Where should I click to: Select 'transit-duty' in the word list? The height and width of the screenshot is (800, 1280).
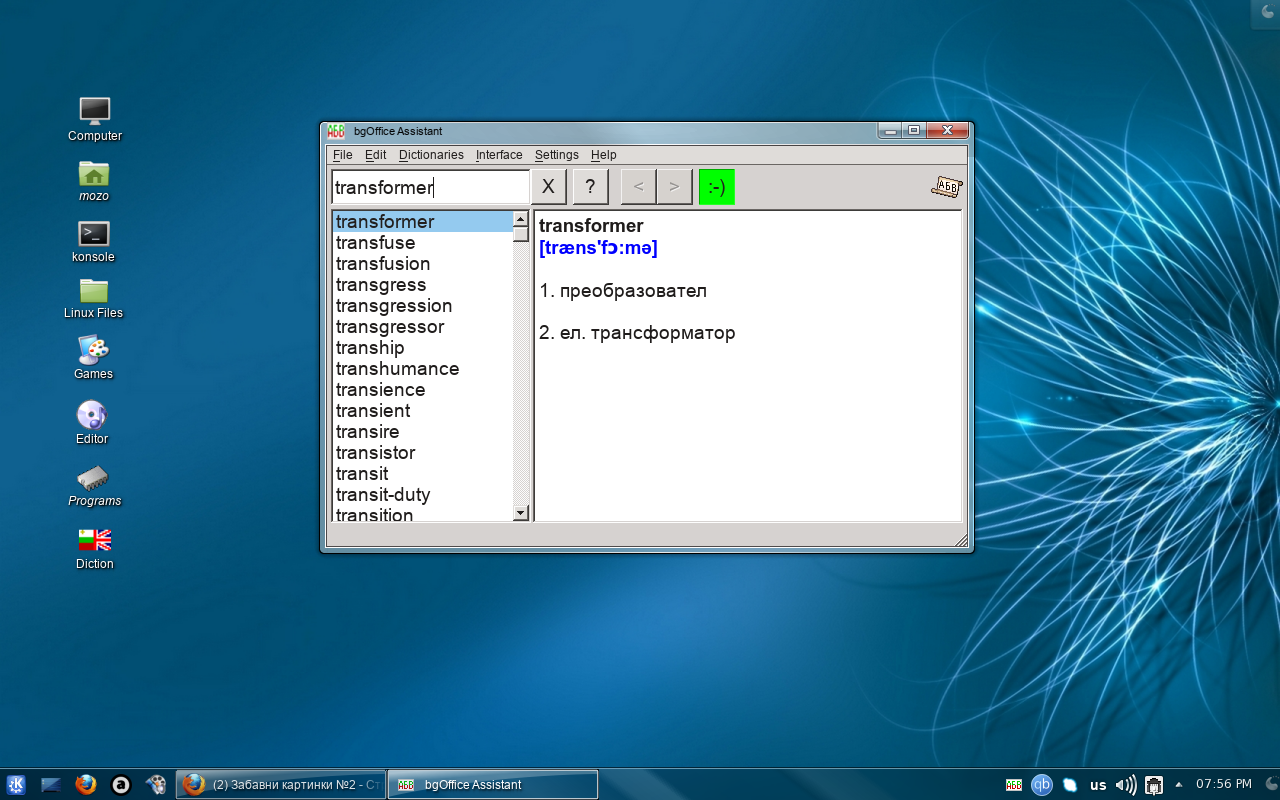point(422,495)
